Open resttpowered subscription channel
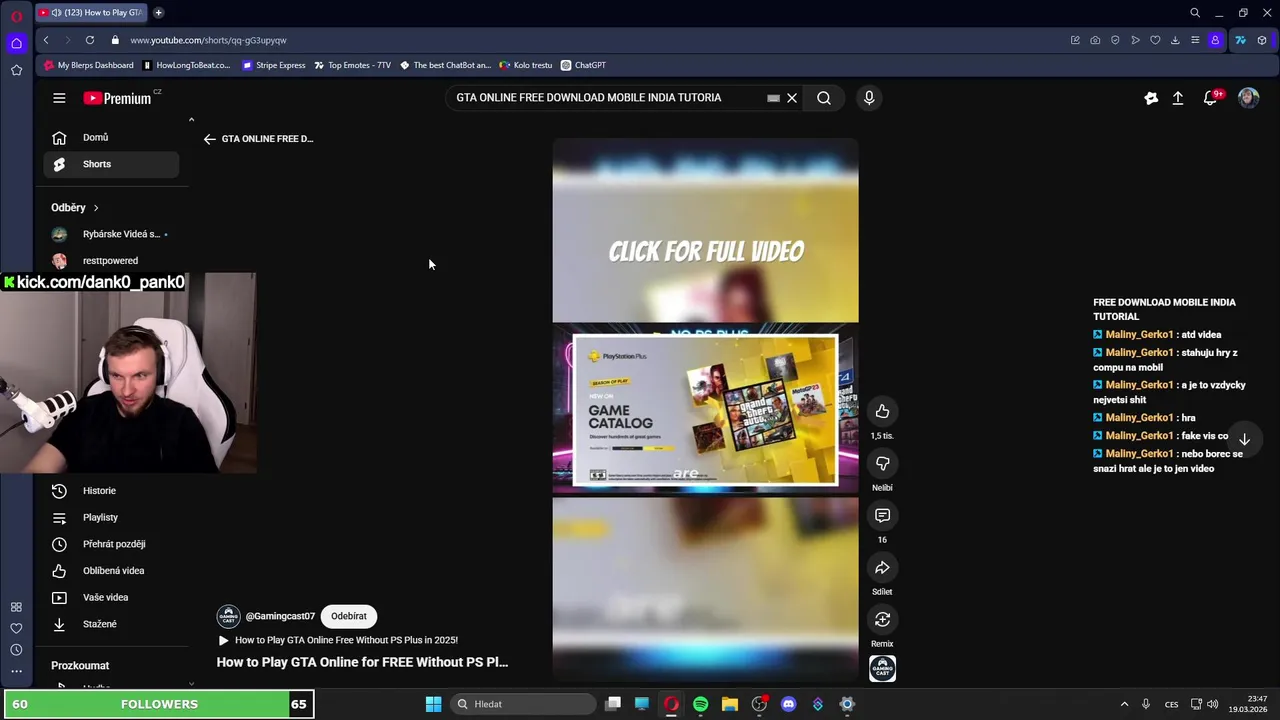 tap(111, 261)
